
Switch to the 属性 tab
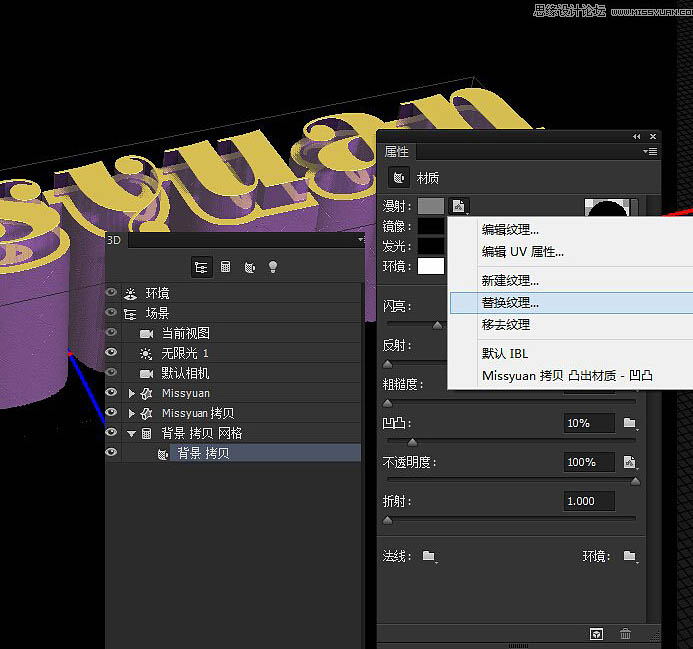pos(396,152)
